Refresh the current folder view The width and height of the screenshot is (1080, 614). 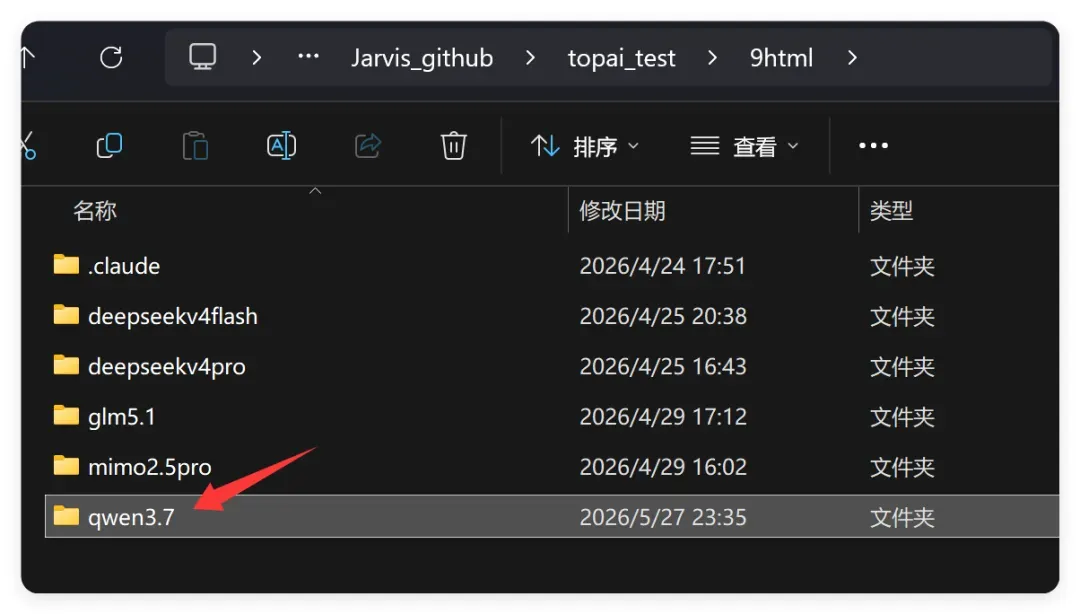click(111, 57)
